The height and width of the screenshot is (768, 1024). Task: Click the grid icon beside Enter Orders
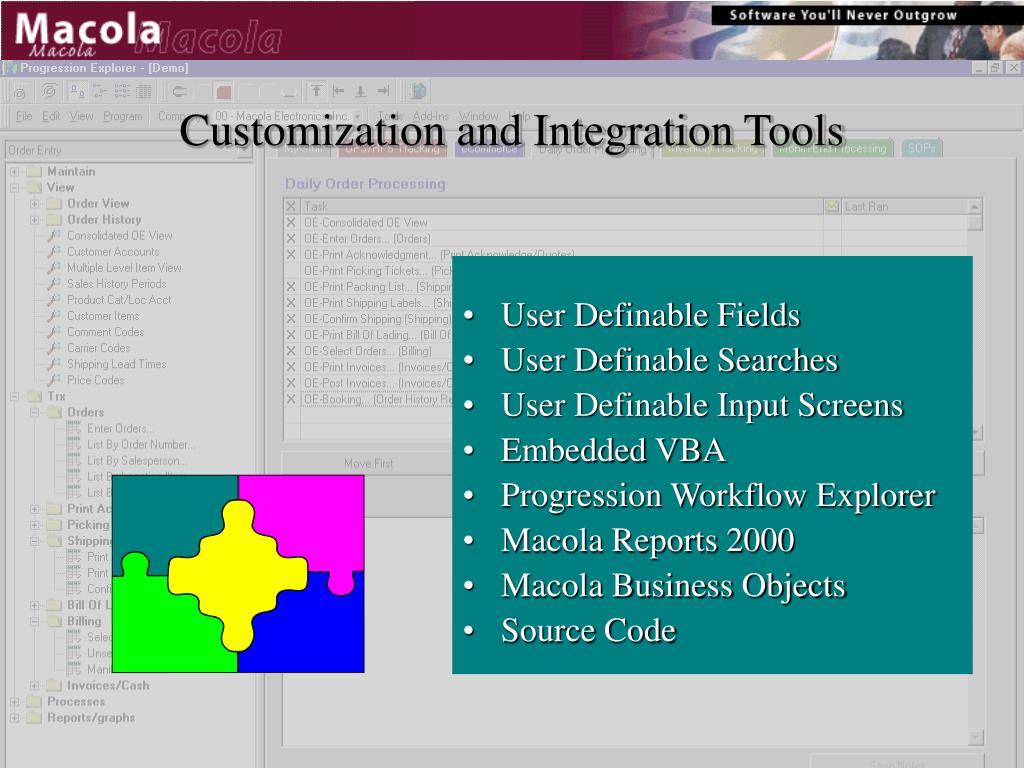74,428
